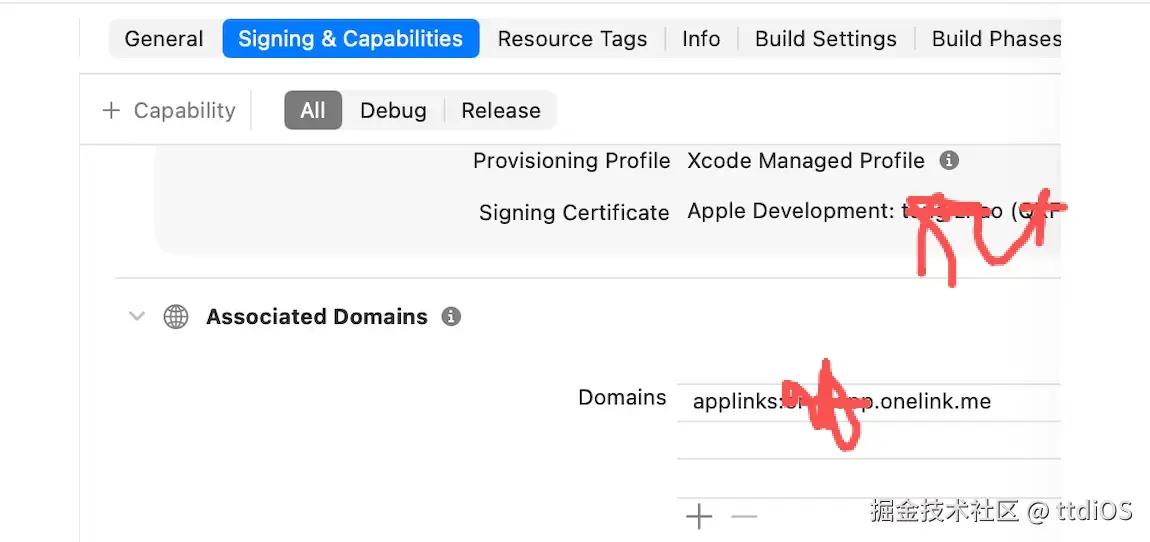Viewport: 1150px width, 542px height.
Task: Click the Provisioning Profile info icon
Action: pos(949,161)
